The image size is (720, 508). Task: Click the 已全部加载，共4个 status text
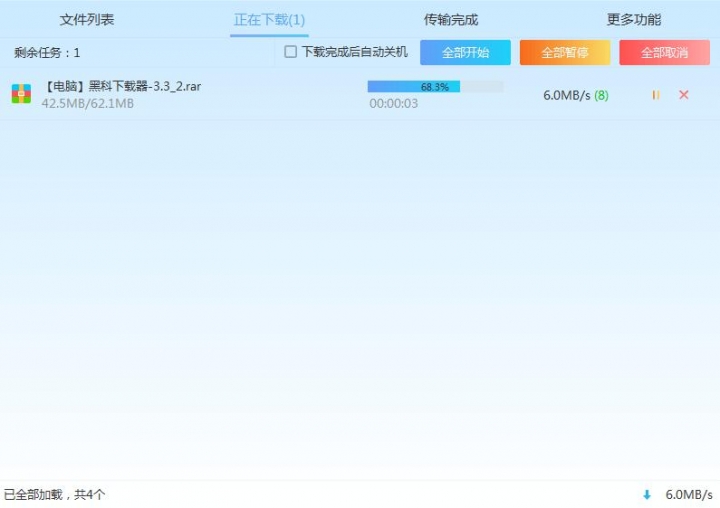click(54, 494)
